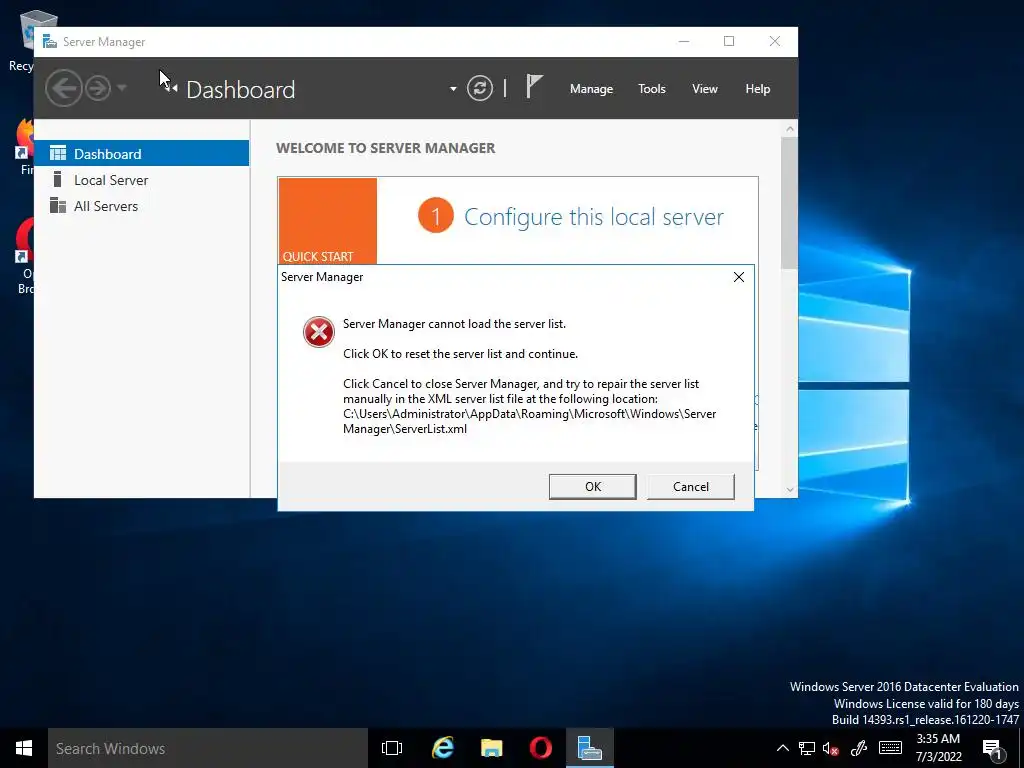Screen dimensions: 1024x768
Task: Click the All Servers icon in the sidebar
Action: (58, 206)
